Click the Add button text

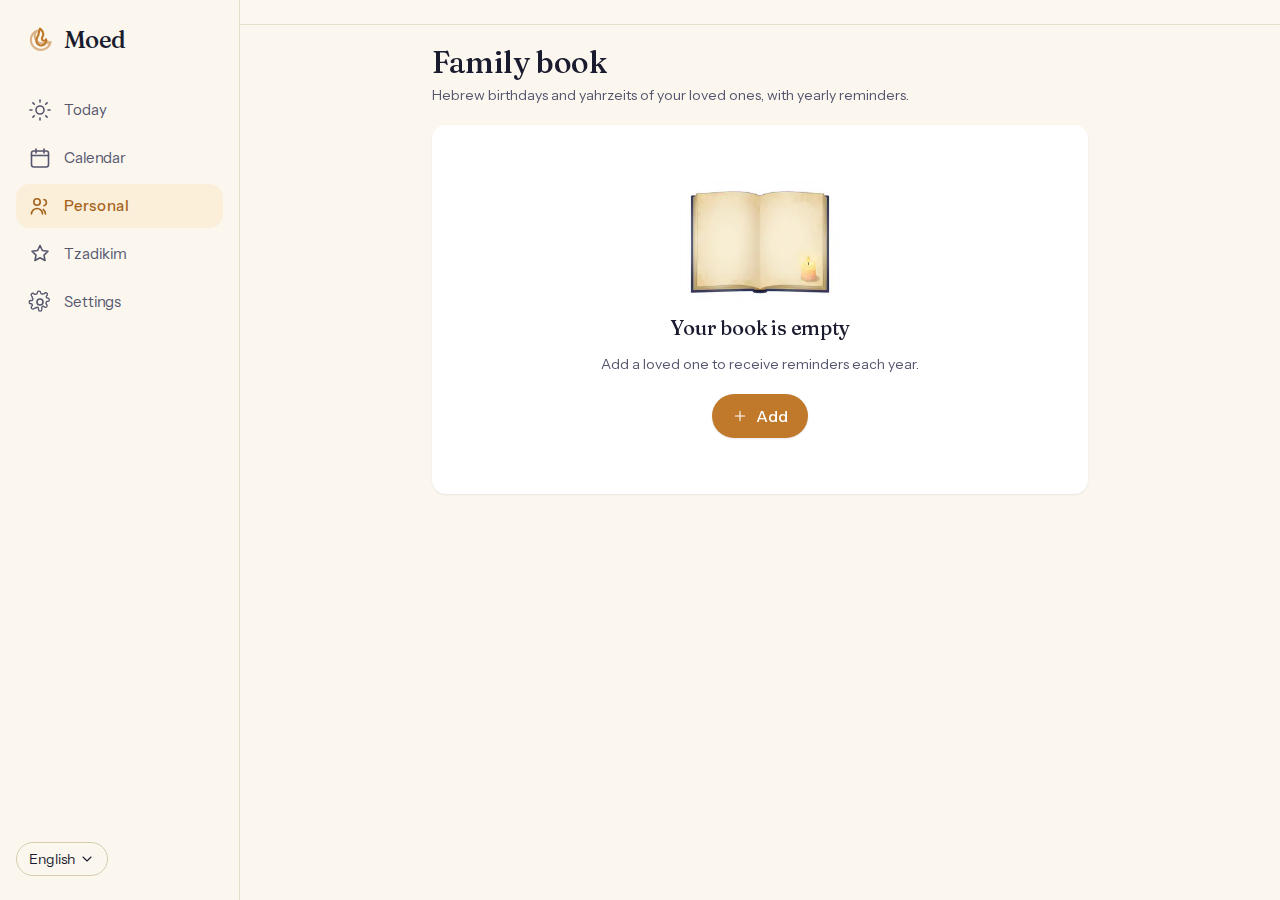click(x=772, y=416)
